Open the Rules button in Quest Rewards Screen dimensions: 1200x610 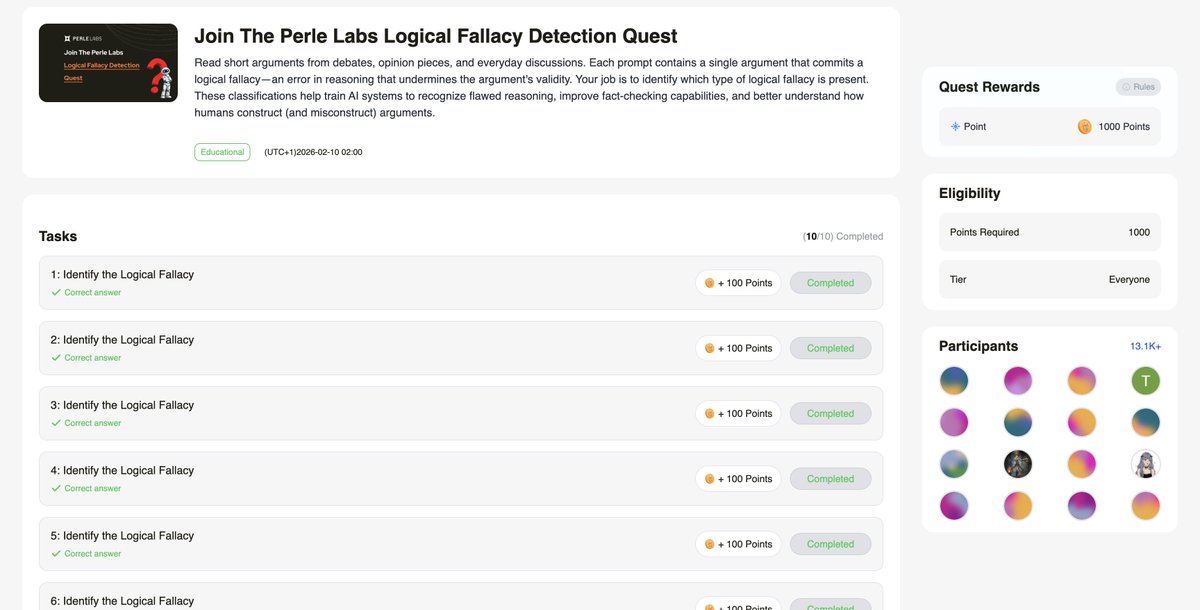point(1138,87)
